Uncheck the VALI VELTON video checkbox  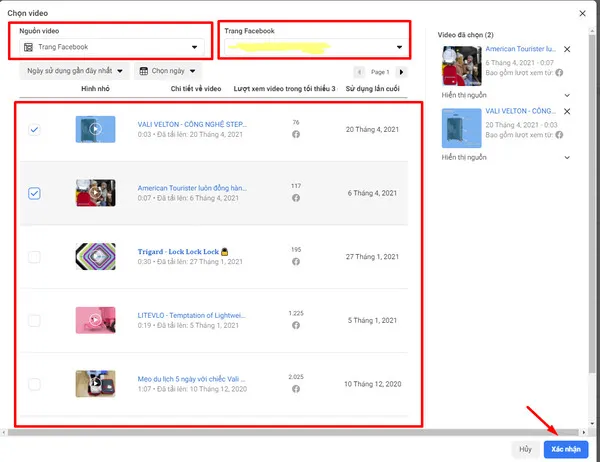click(x=34, y=129)
